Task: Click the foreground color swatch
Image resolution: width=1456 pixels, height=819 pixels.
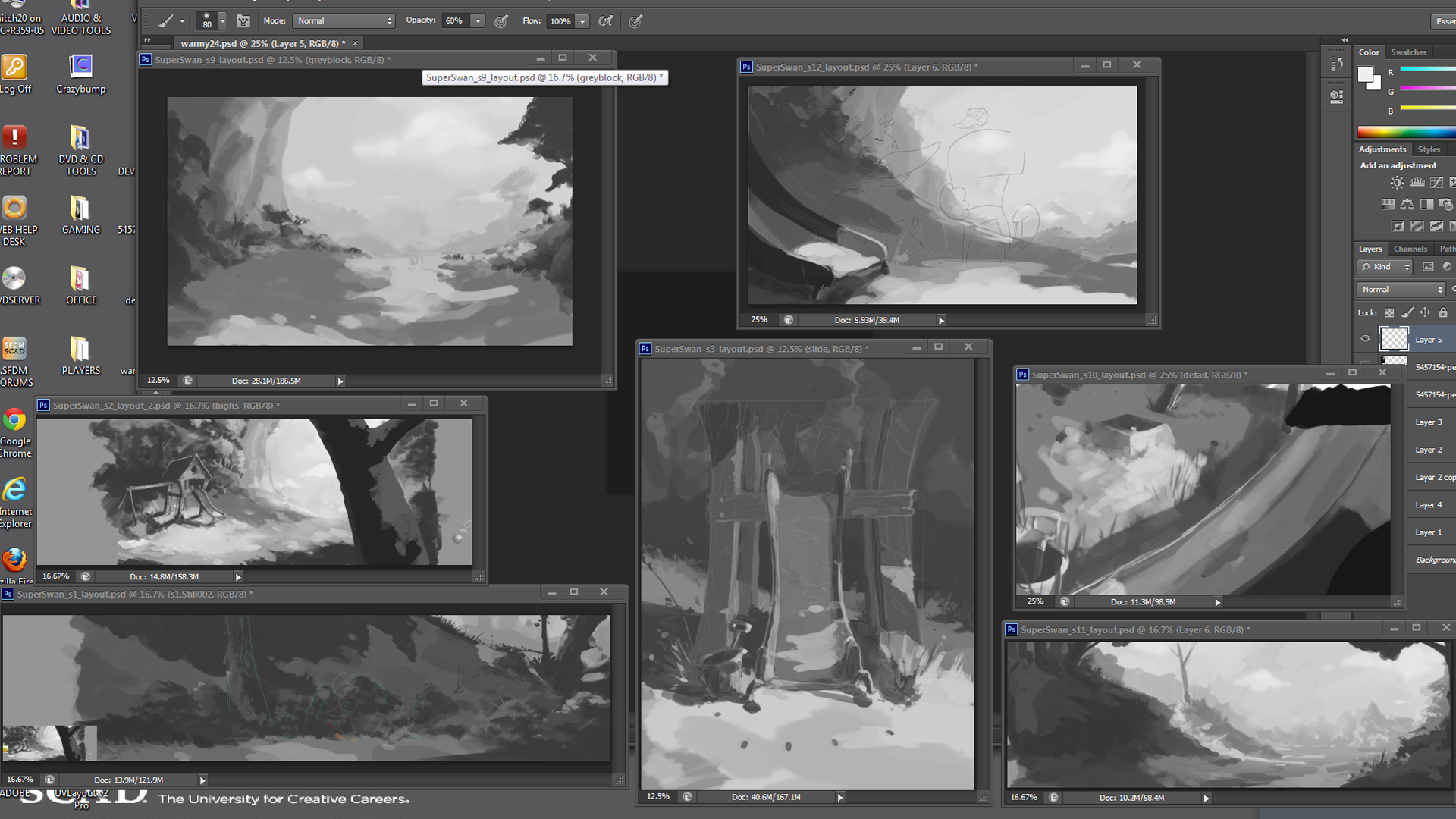Action: (x=1365, y=74)
